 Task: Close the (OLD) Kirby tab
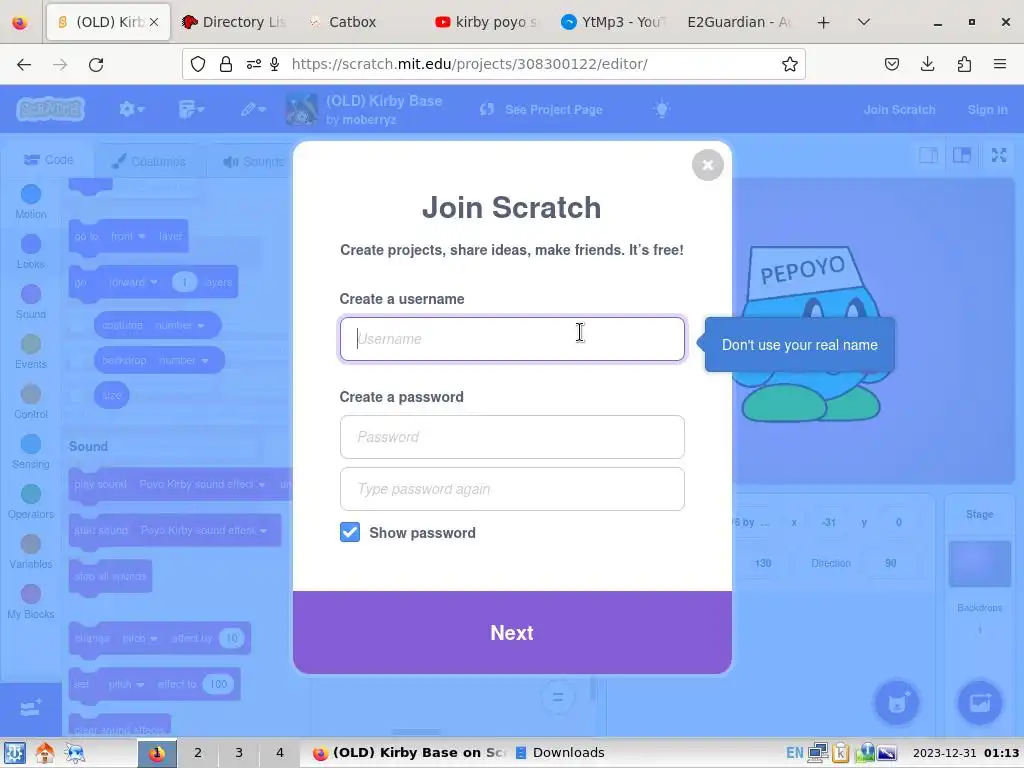click(154, 22)
